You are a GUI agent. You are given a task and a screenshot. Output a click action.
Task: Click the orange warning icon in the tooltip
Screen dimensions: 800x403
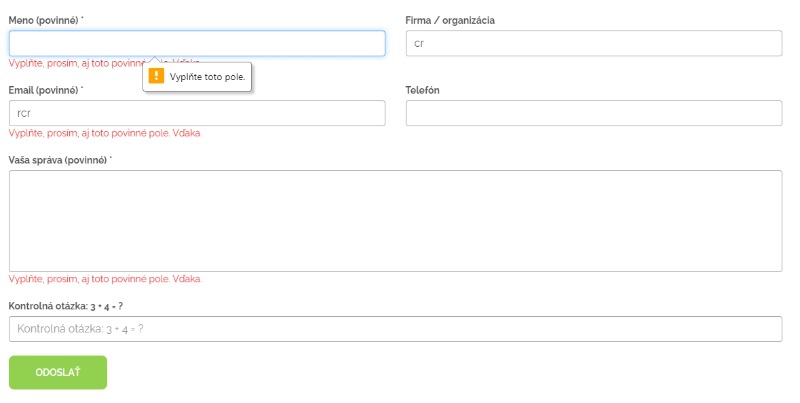click(x=156, y=76)
